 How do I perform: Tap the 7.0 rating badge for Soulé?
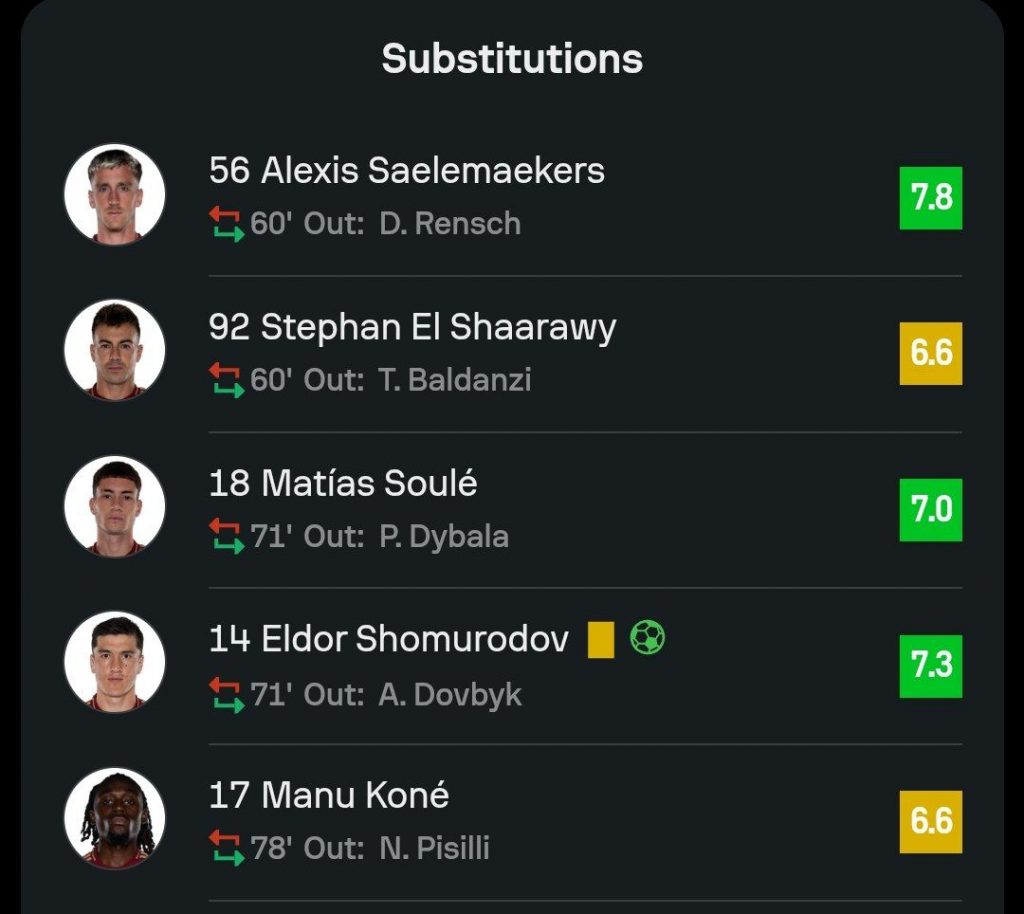[931, 510]
